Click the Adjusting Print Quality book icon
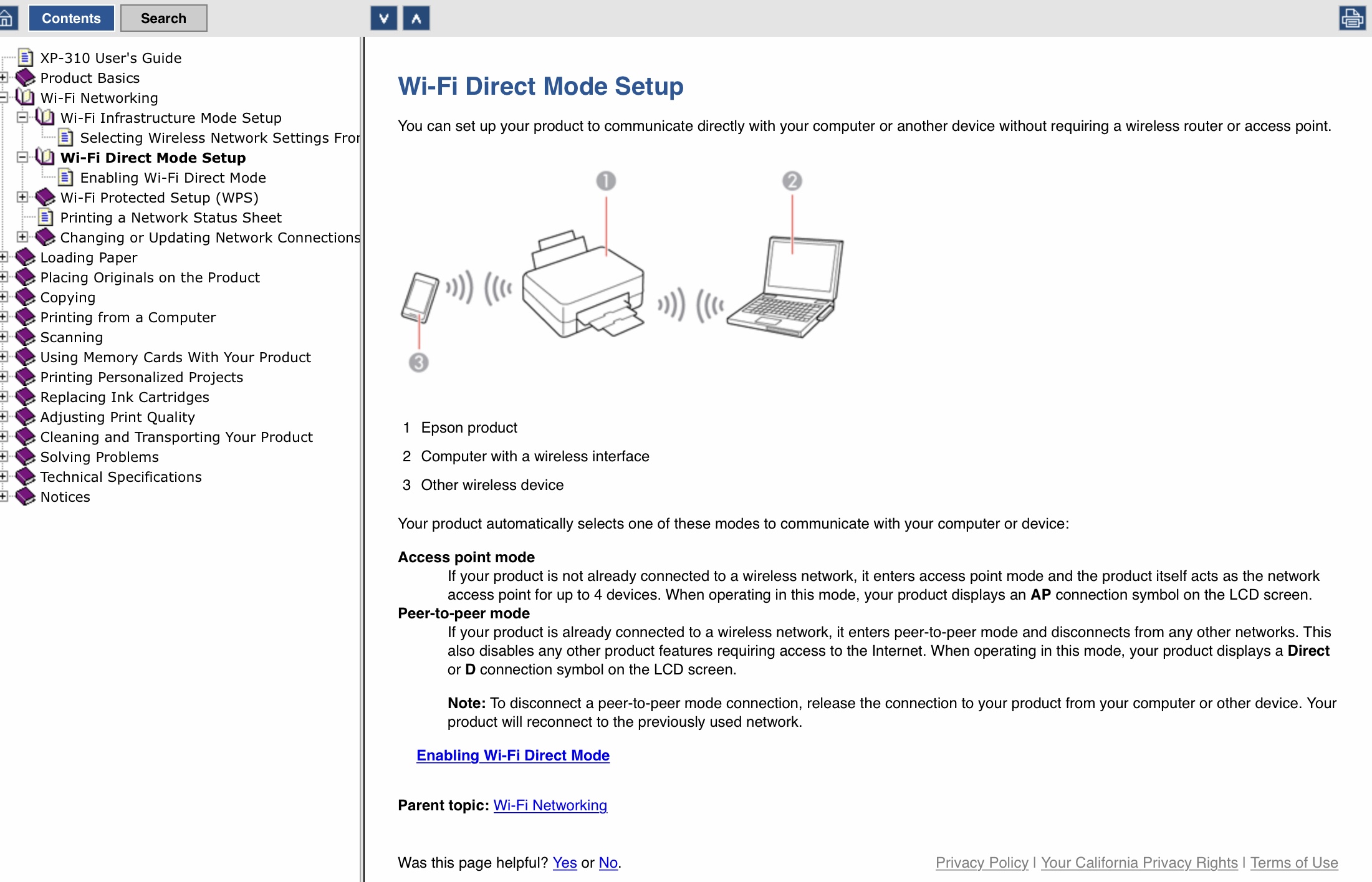This screenshot has height=882, width=1372. (x=26, y=416)
